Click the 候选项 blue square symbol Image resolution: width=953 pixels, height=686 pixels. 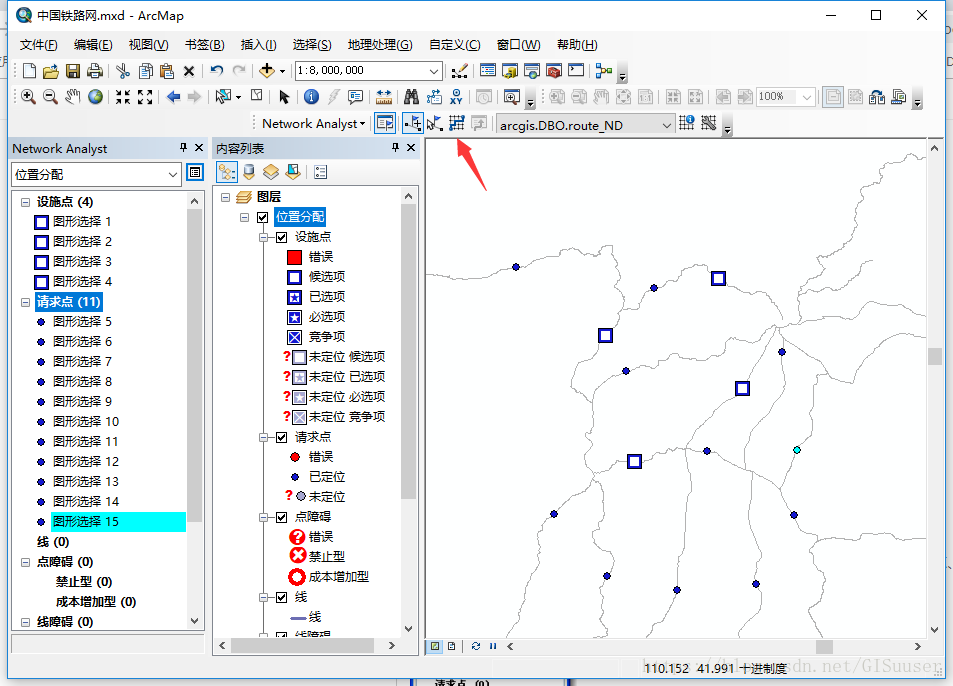[294, 278]
